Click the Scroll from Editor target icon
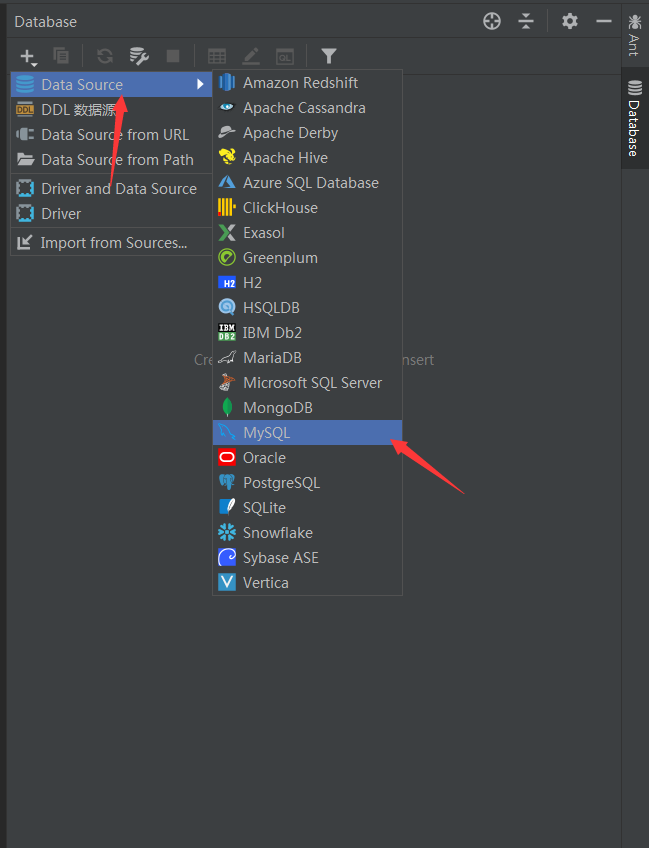Image resolution: width=649 pixels, height=848 pixels. point(492,22)
